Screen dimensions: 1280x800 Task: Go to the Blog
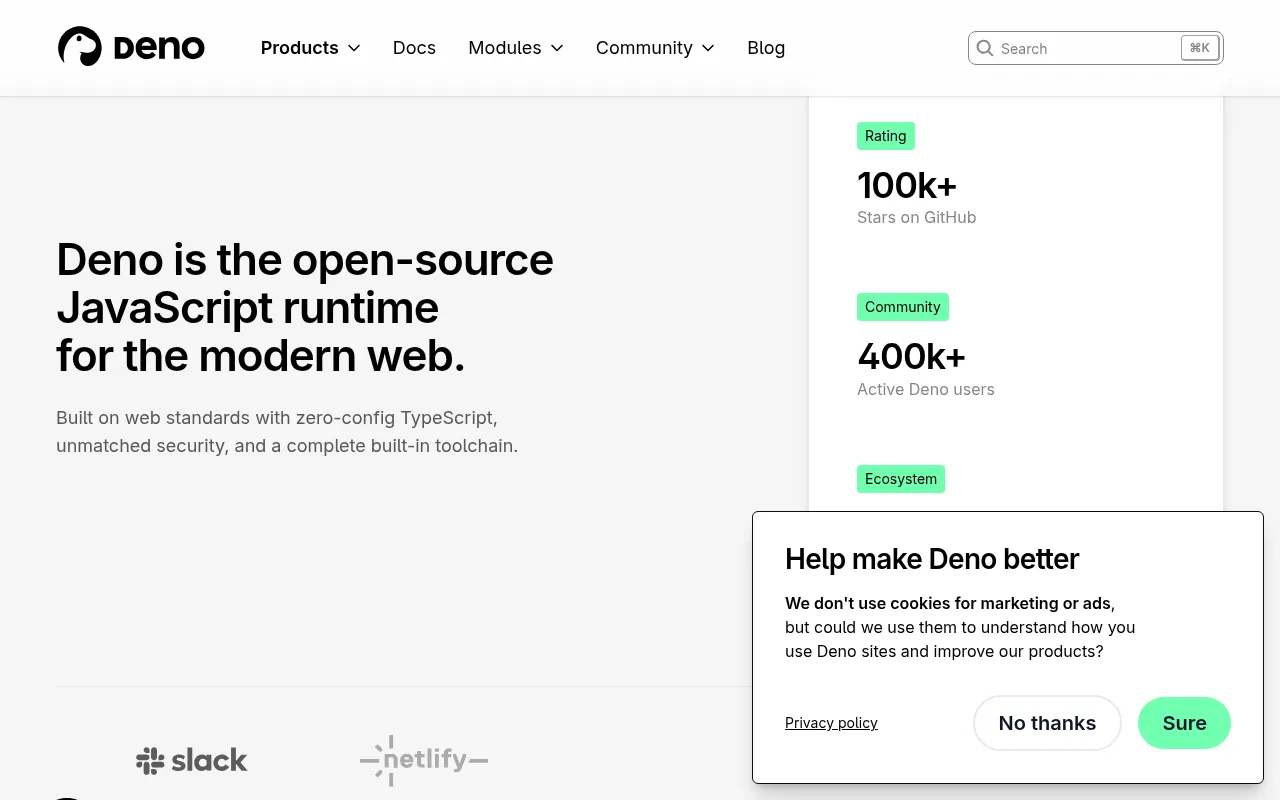coord(766,48)
